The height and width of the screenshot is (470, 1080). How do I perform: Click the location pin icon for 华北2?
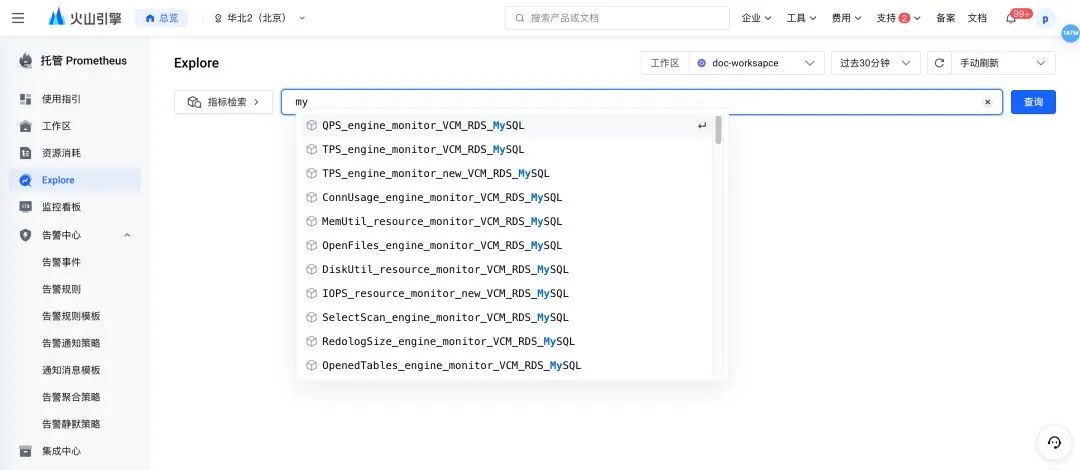tap(218, 18)
